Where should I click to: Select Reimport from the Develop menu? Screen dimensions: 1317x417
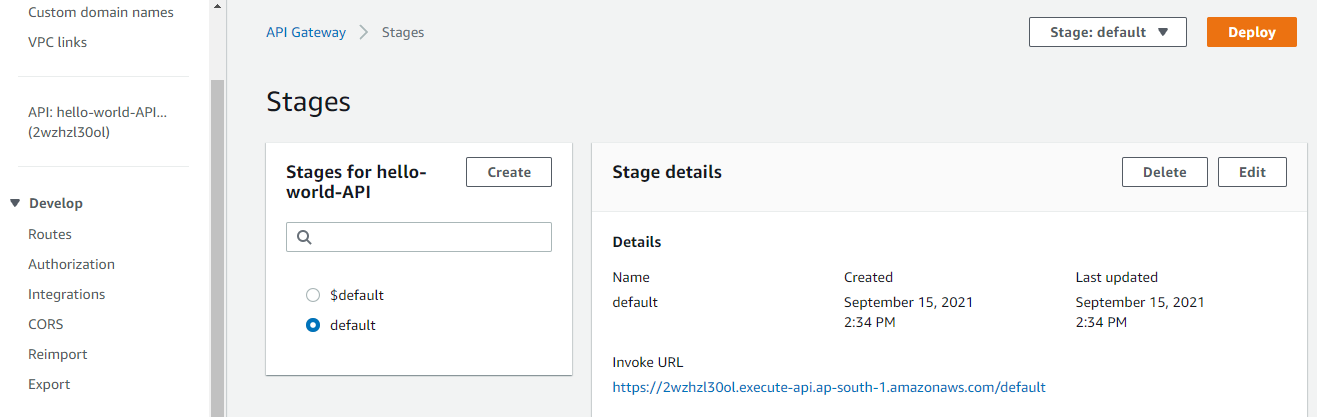[57, 354]
